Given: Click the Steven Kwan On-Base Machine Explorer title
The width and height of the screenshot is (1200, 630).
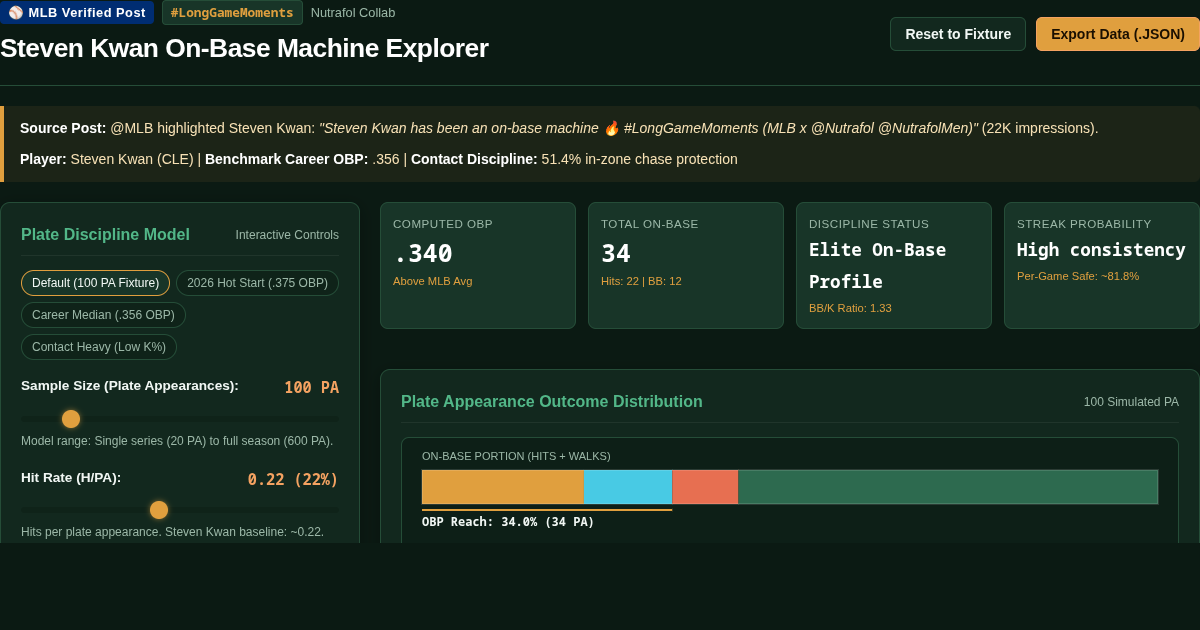Looking at the screenshot, I should point(244,48).
